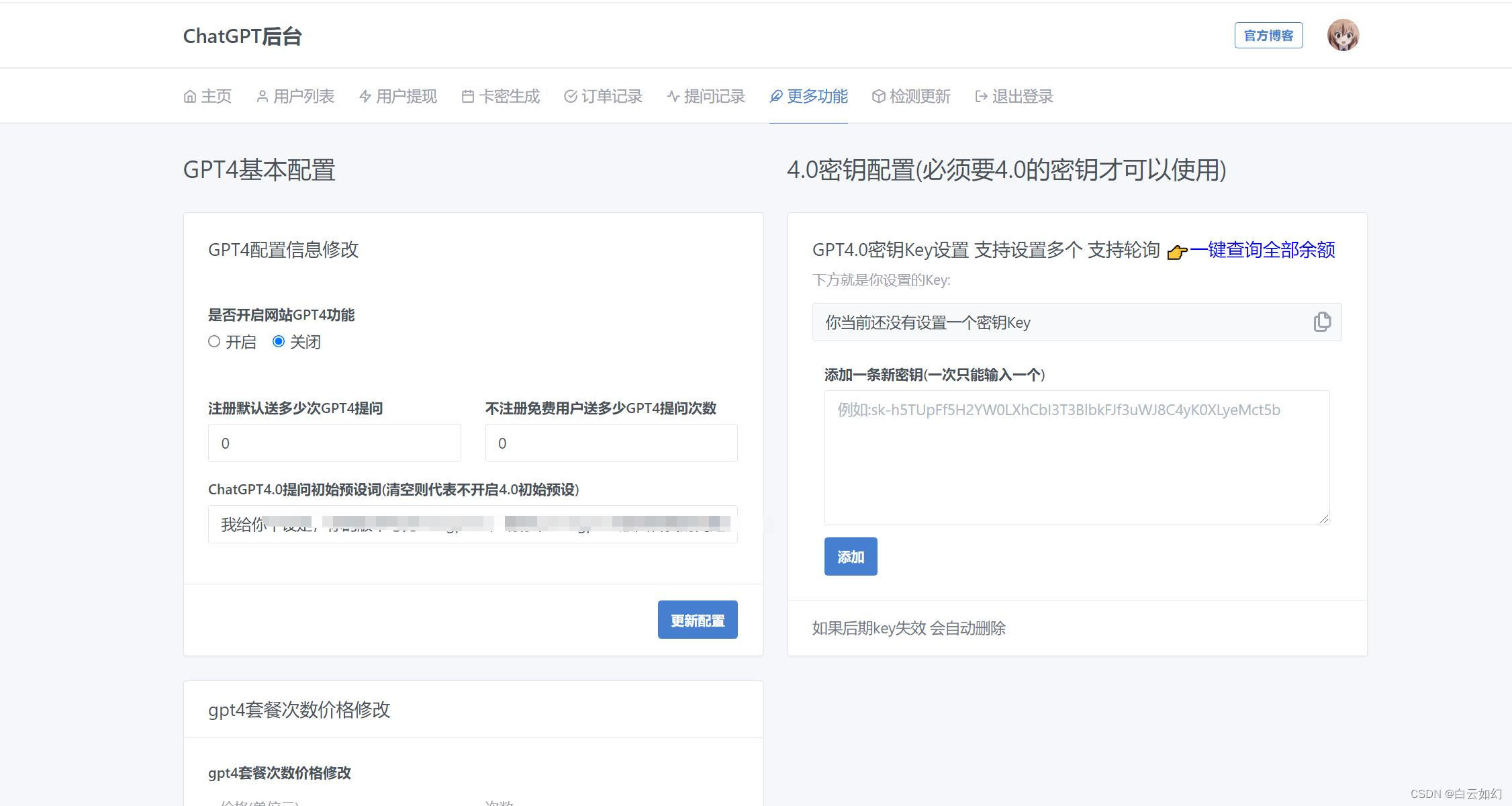
Task: Go to the 用户列表 tab
Action: [x=295, y=96]
